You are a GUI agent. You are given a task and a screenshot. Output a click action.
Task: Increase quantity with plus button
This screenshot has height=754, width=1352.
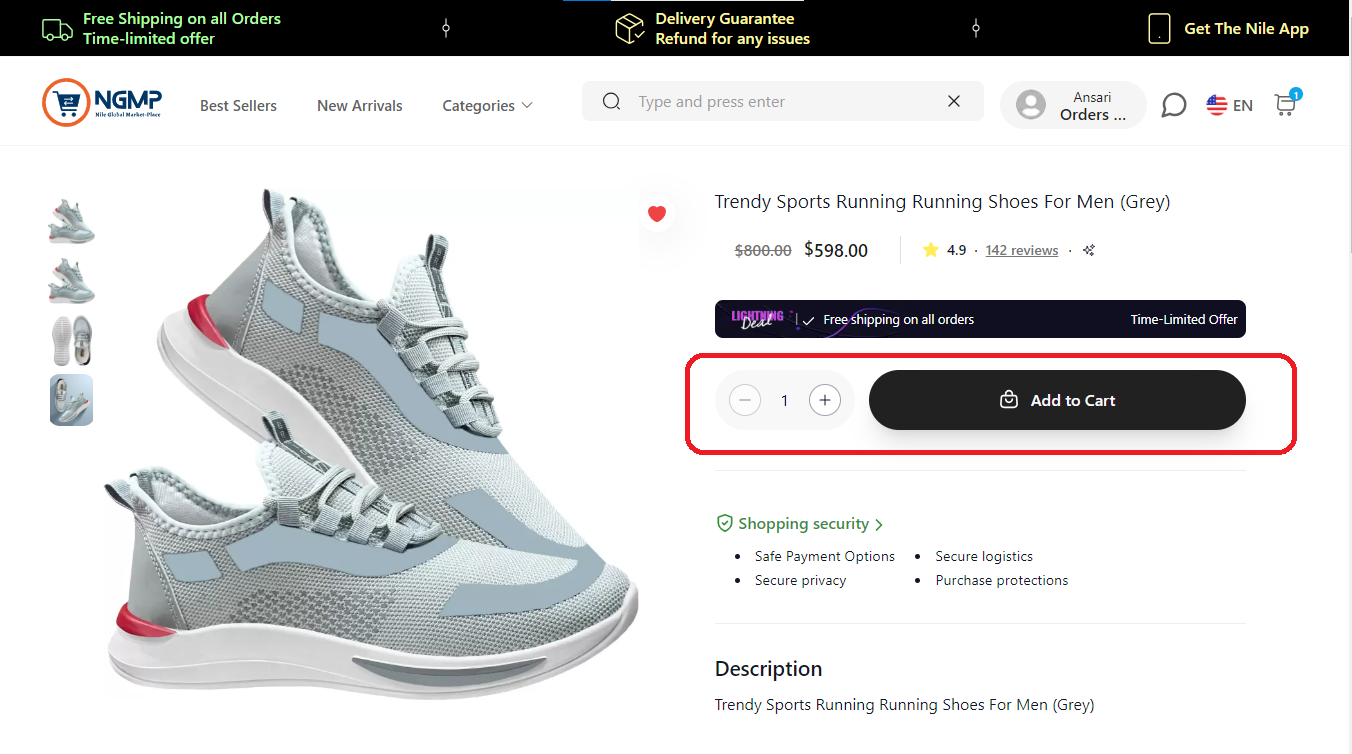pyautogui.click(x=825, y=401)
